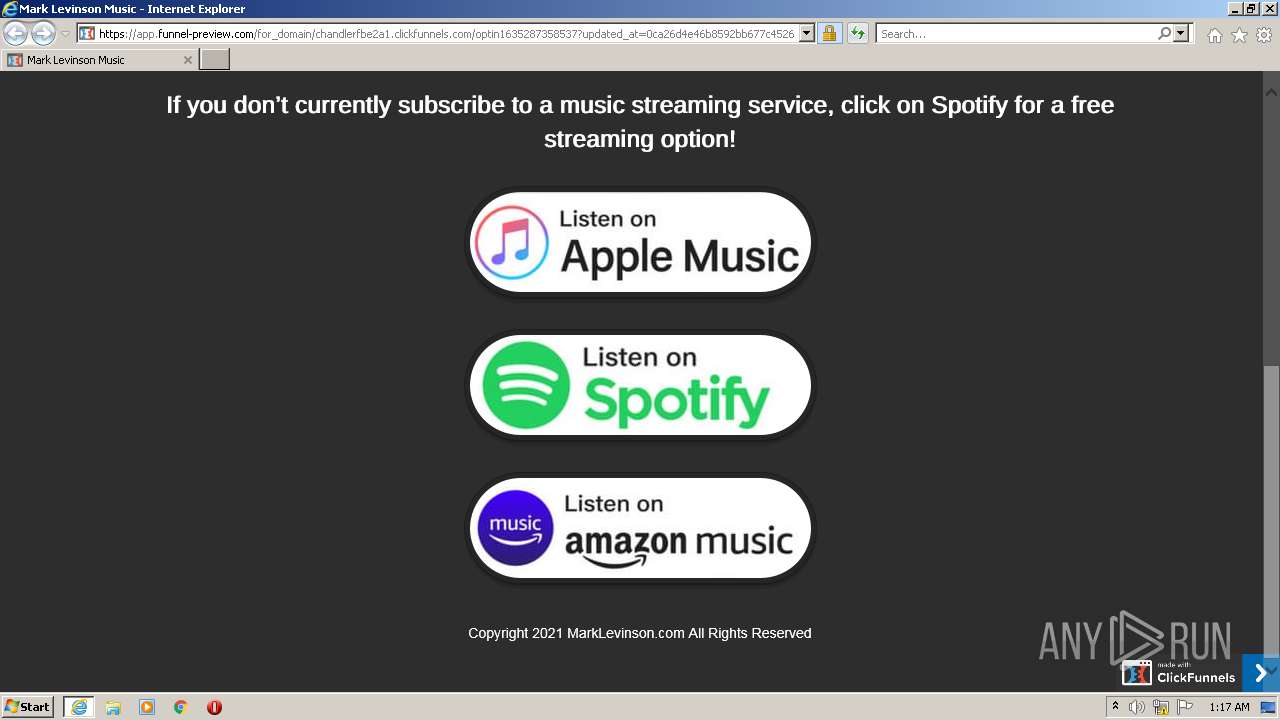Click the blue next arrow button
Viewport: 1280px width, 720px height.
(1260, 673)
